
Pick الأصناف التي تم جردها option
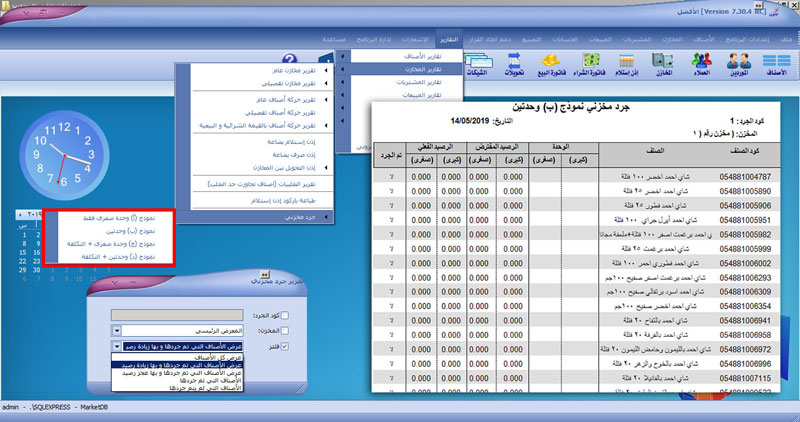(178, 381)
